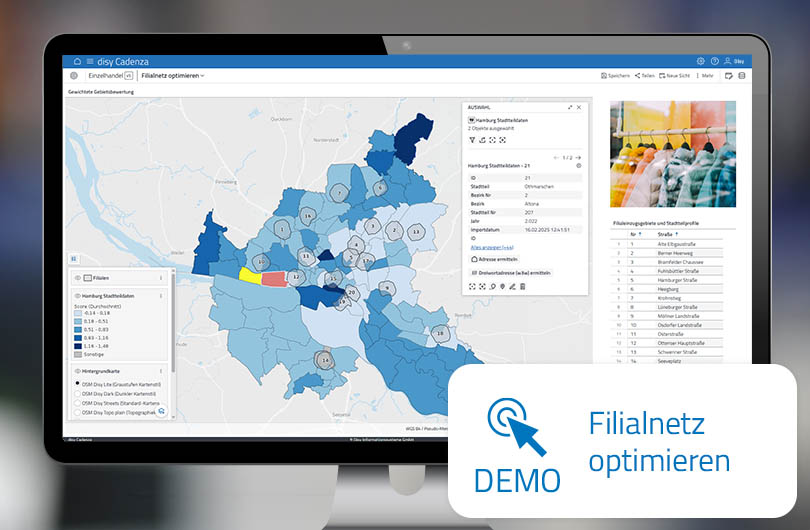Go to next selected object arrow
Screen dimensions: 810x530
(578, 158)
